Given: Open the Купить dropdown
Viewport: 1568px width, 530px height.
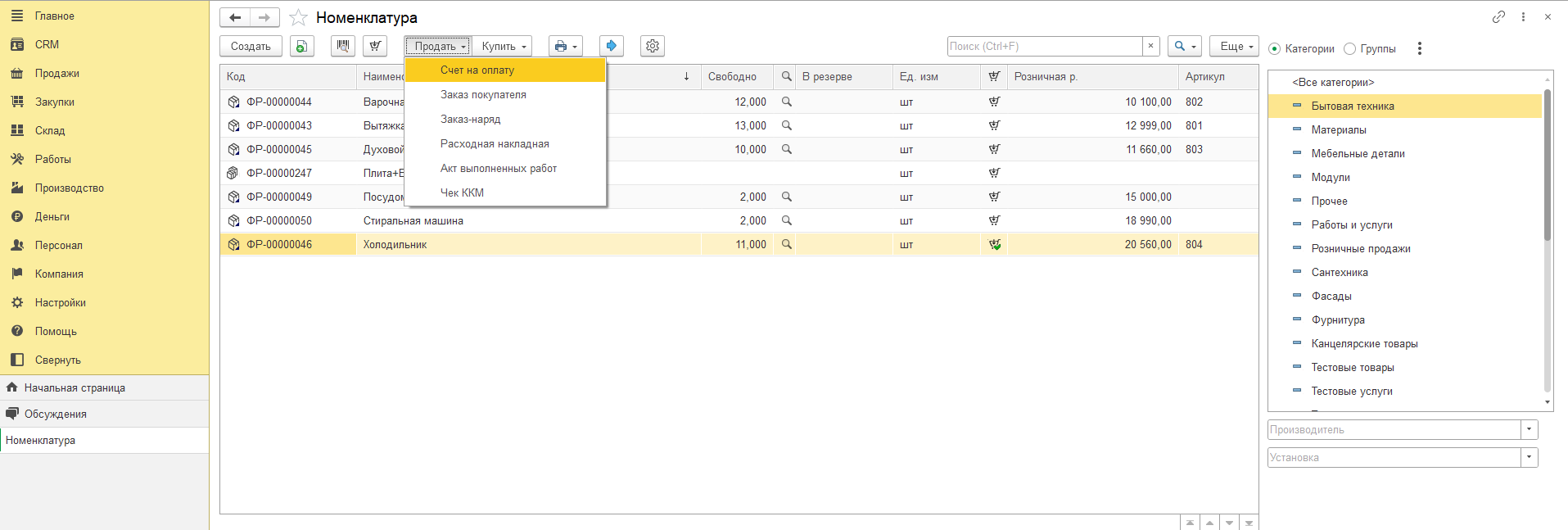Looking at the screenshot, I should point(502,46).
